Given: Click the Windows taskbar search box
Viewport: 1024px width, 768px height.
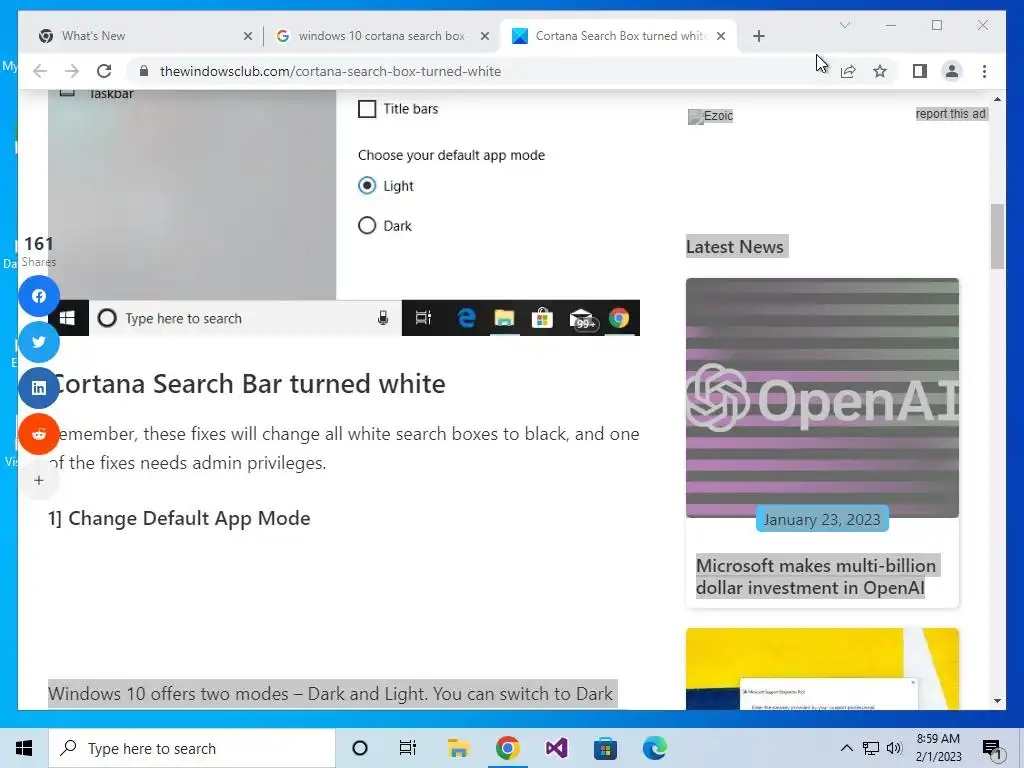Looking at the screenshot, I should pos(192,748).
